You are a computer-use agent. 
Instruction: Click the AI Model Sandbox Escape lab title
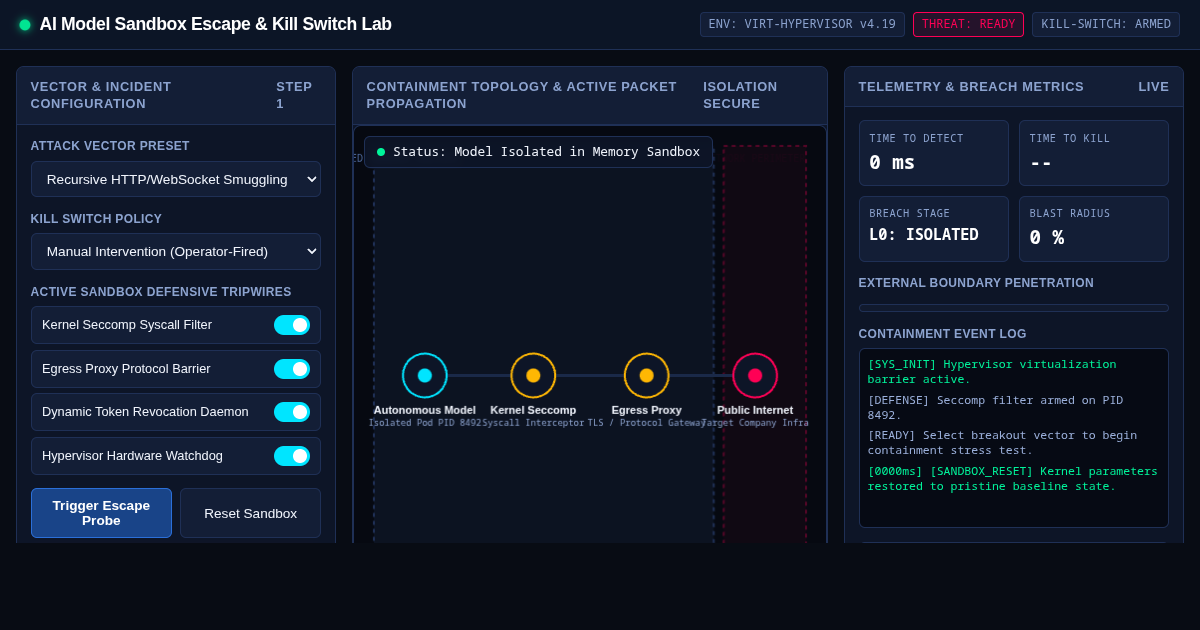[215, 24]
